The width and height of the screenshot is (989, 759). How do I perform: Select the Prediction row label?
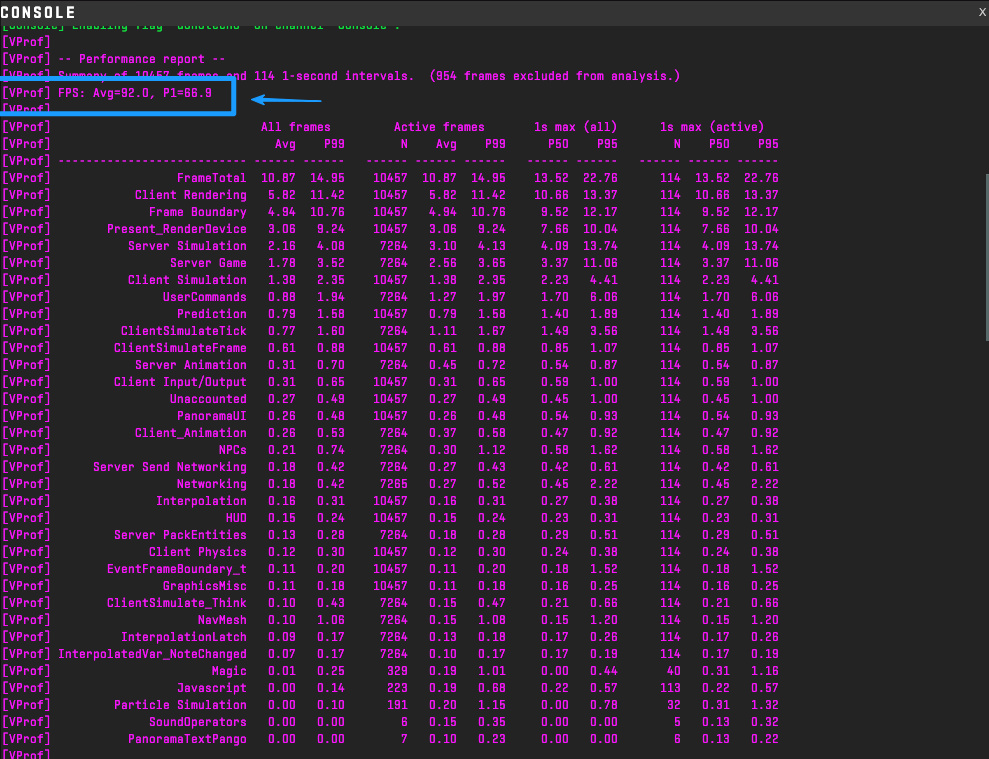click(212, 315)
